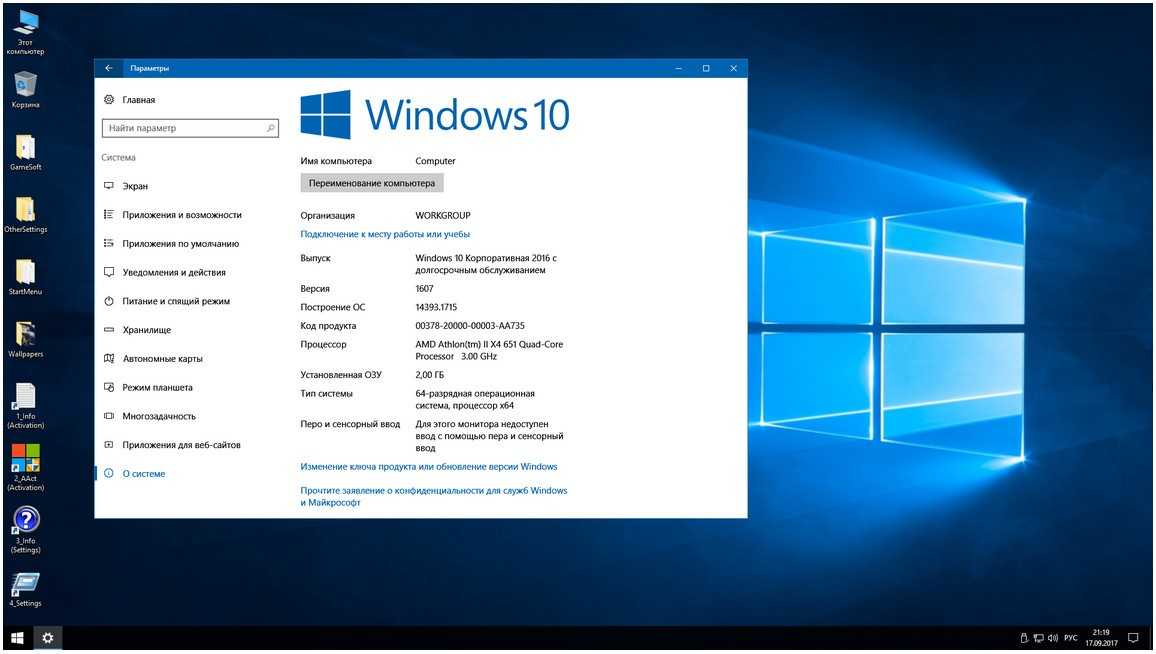Open the Экран display settings

coord(135,186)
